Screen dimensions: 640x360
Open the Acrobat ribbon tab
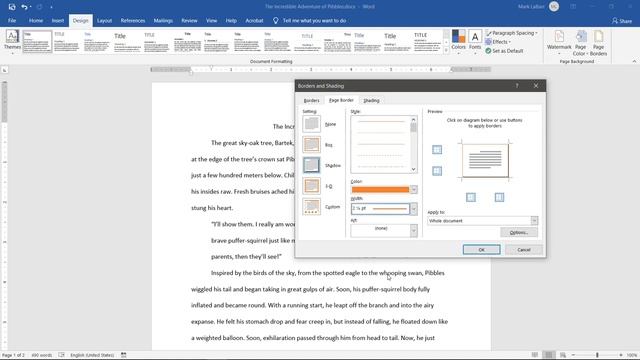tap(254, 20)
